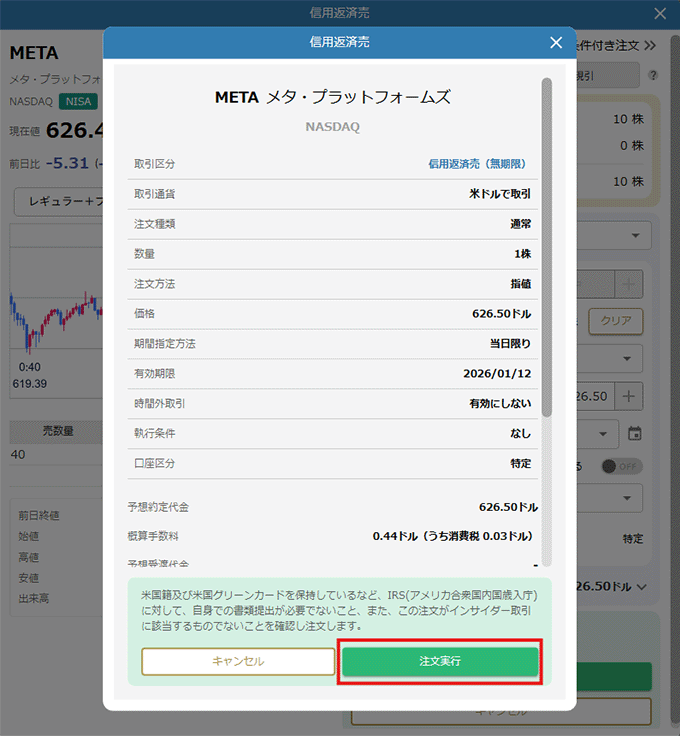The image size is (680, 736).
Task: Click the NISA badge in the background
Action: click(x=78, y=101)
